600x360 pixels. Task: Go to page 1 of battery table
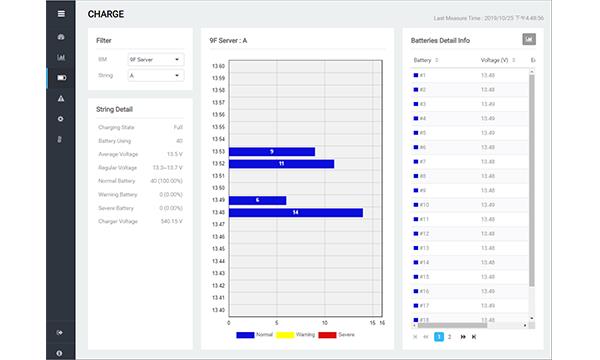[x=439, y=337]
